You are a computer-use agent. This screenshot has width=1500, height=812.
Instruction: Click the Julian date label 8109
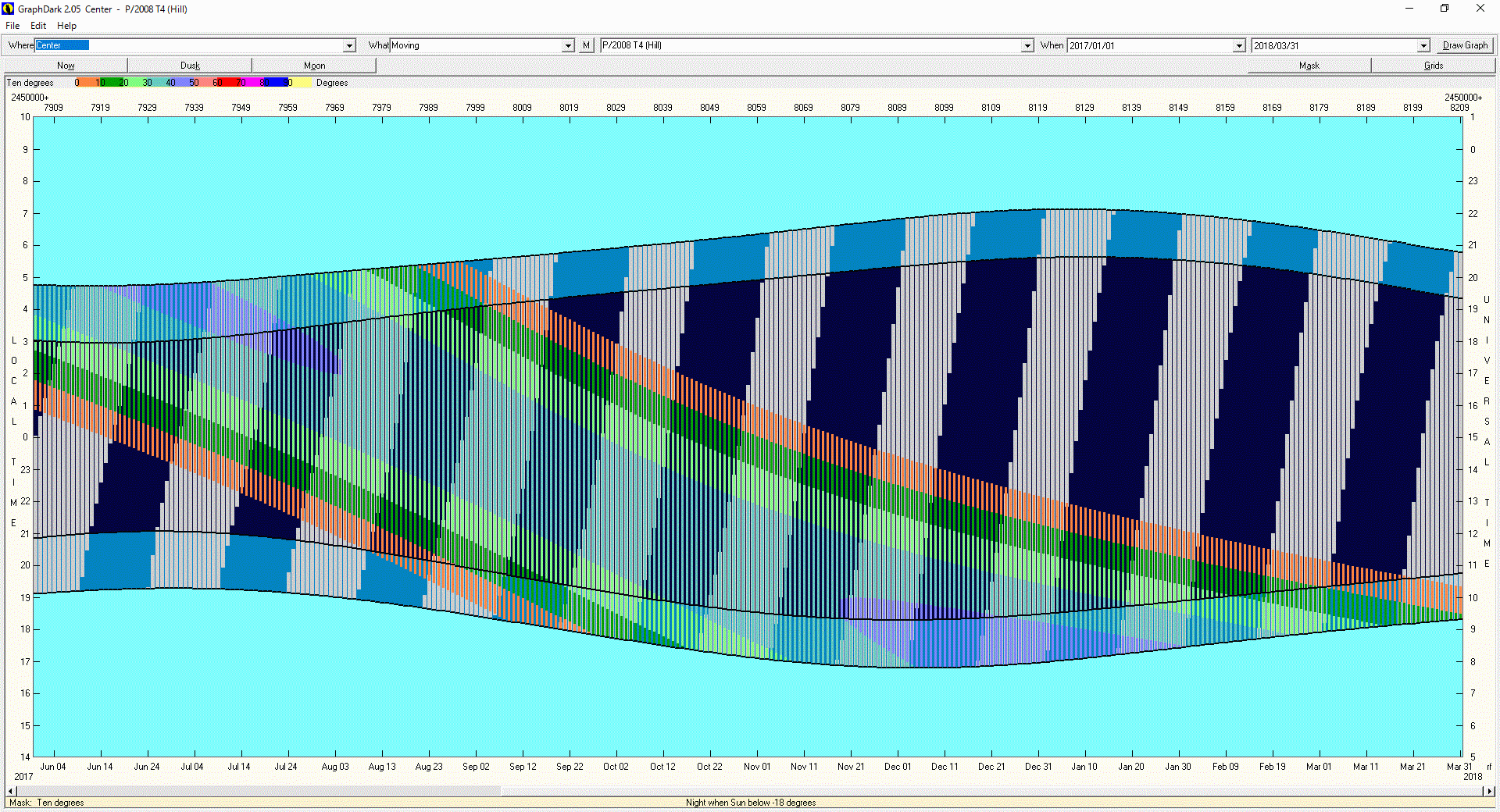pyautogui.click(x=991, y=108)
